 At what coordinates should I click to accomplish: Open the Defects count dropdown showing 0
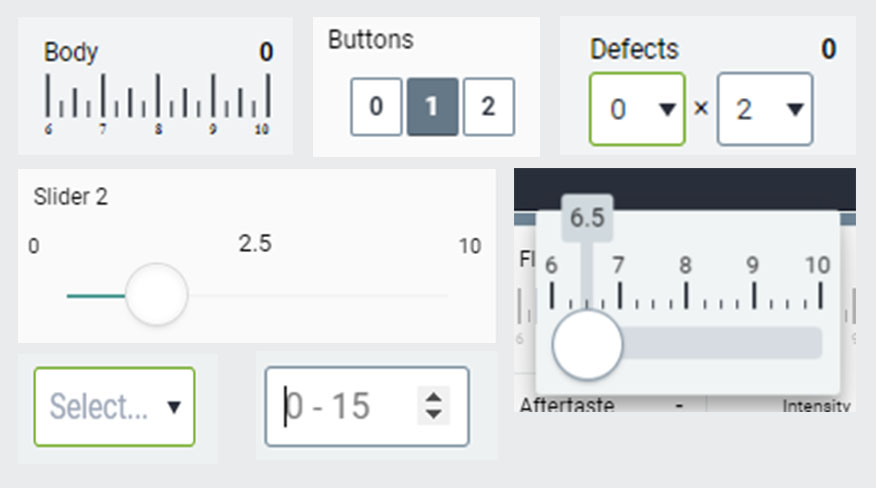tap(637, 109)
